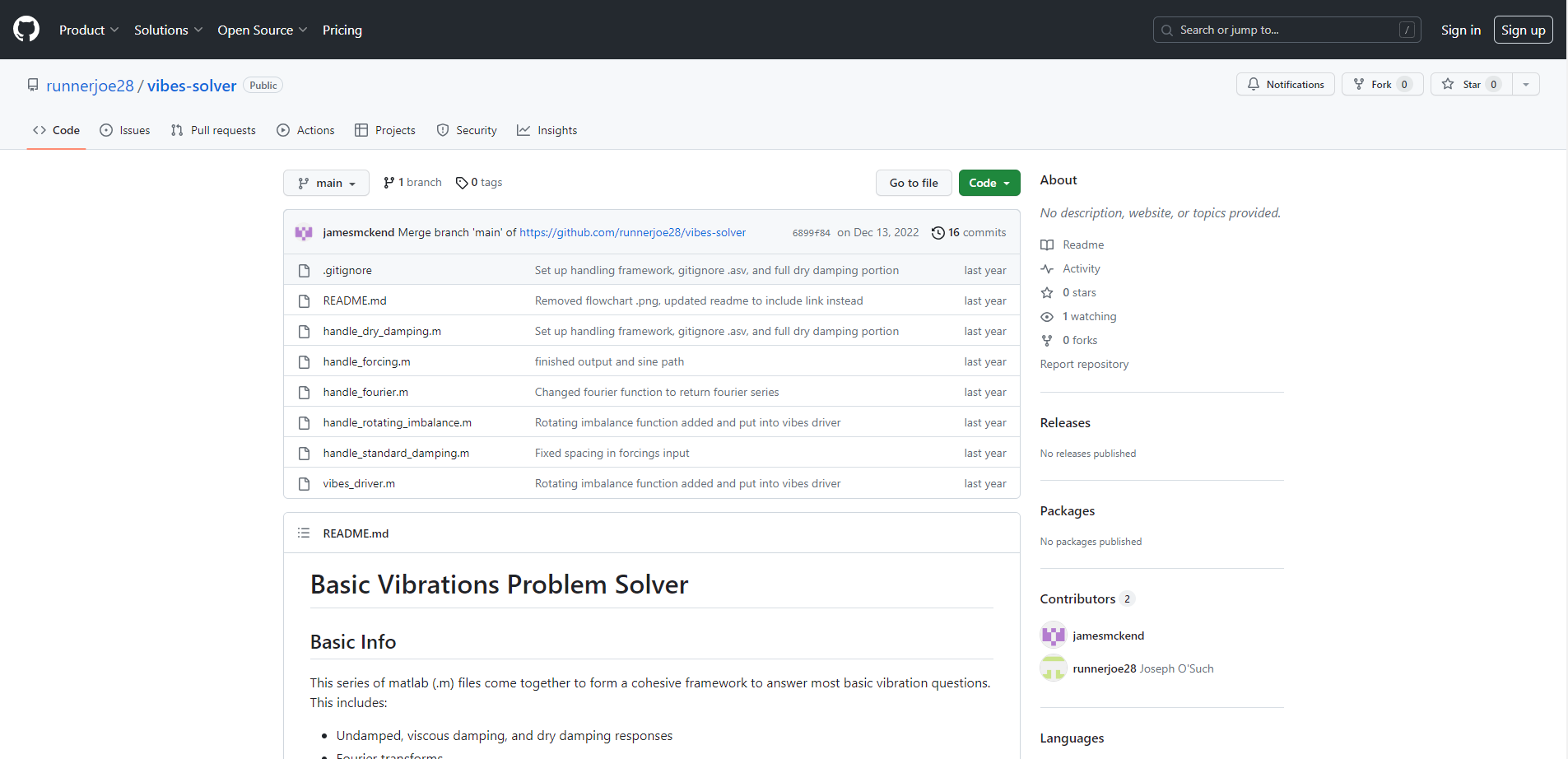Open handle_standard_damping.m file
The image size is (1568, 759).
click(396, 453)
